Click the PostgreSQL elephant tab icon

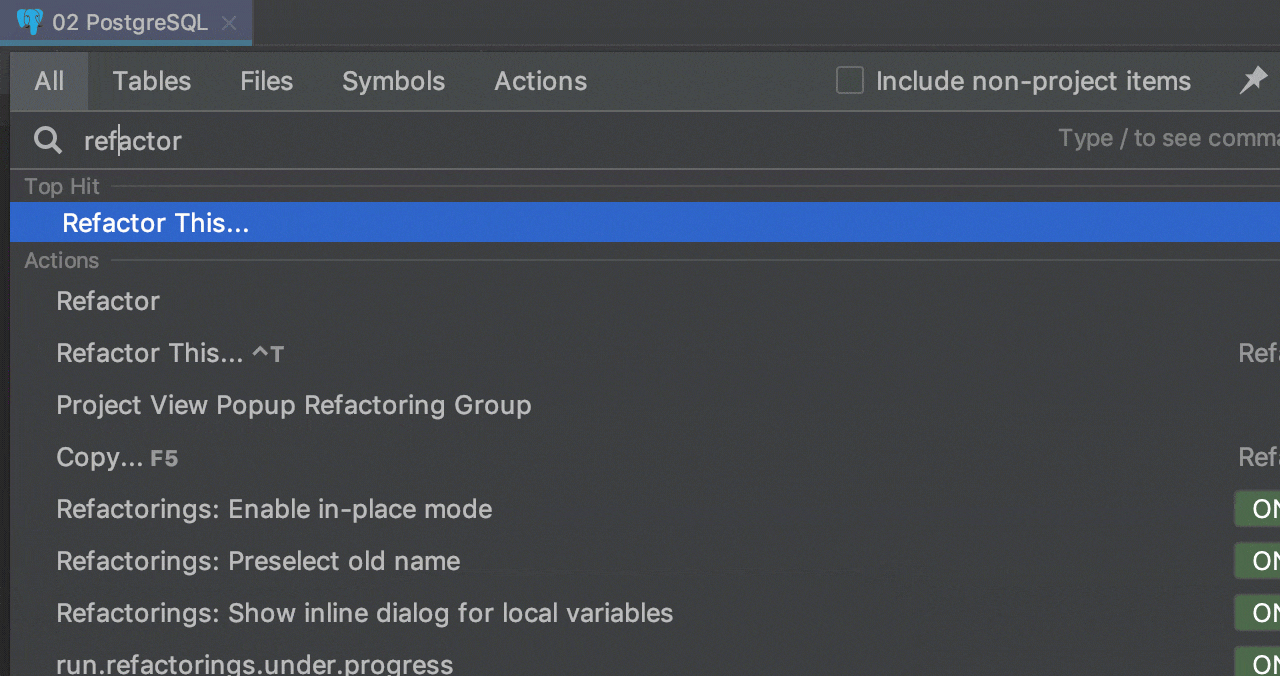point(30,22)
